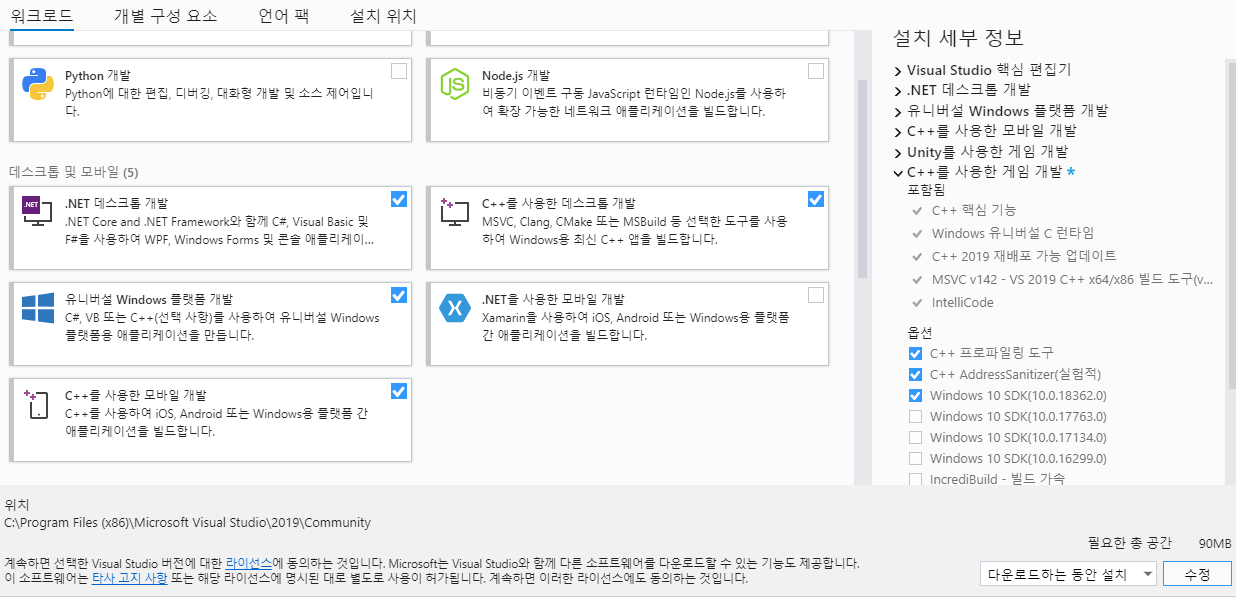Open the 다운로드하는 동안 설치 dropdown
The image size is (1236, 597).
click(1068, 574)
